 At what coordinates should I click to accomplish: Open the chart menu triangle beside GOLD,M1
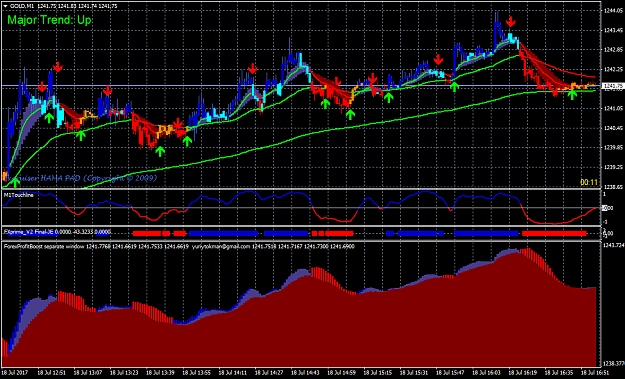click(x=5, y=6)
